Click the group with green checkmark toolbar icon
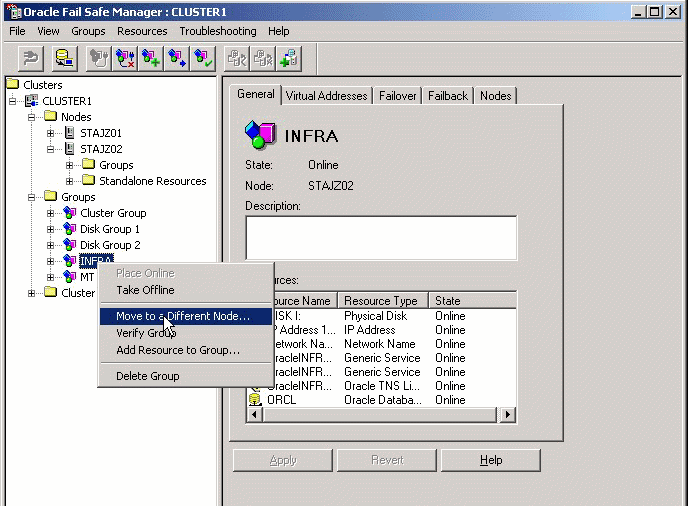688x506 pixels. pos(203,58)
